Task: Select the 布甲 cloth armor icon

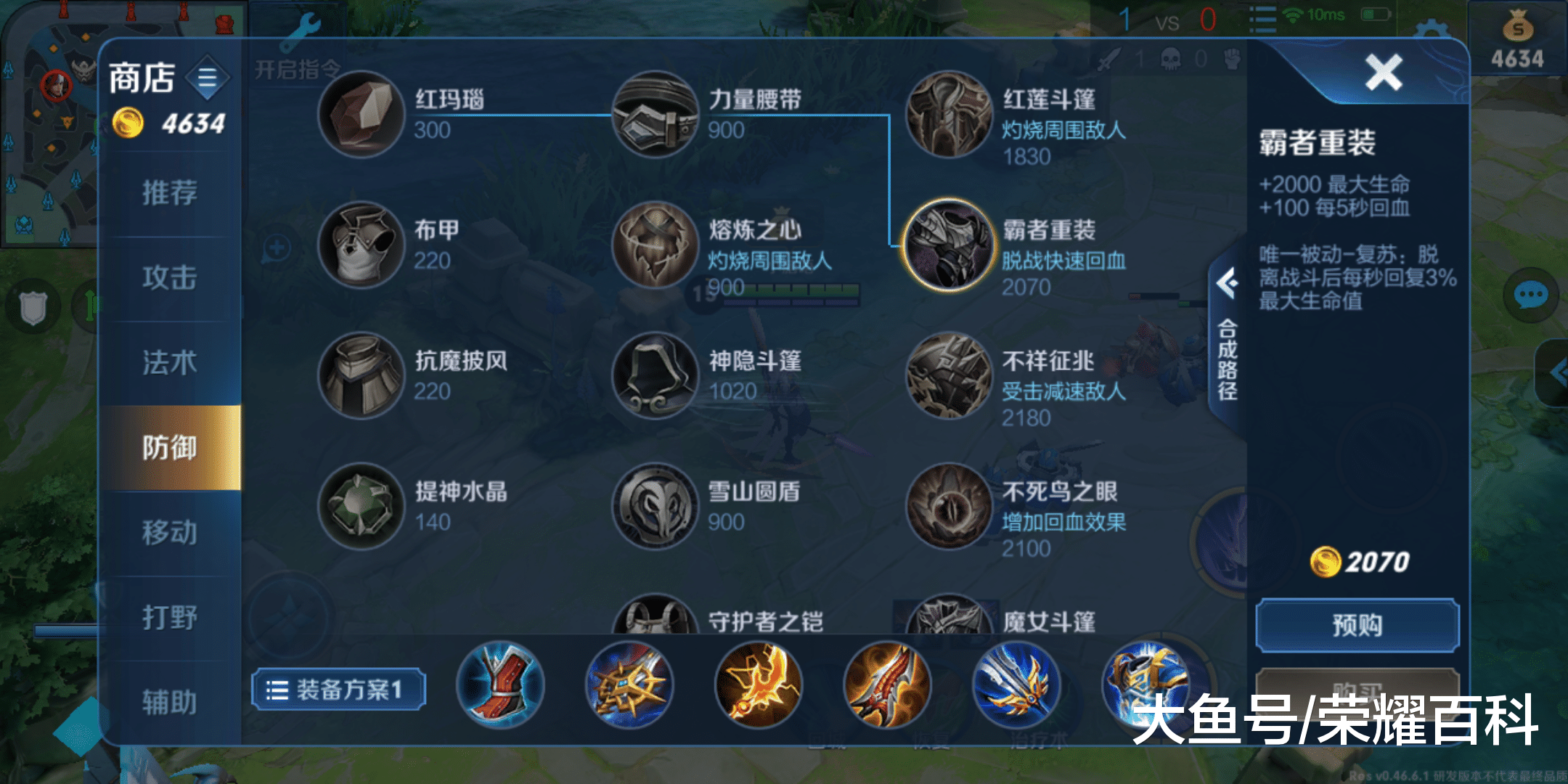Action: 361,245
